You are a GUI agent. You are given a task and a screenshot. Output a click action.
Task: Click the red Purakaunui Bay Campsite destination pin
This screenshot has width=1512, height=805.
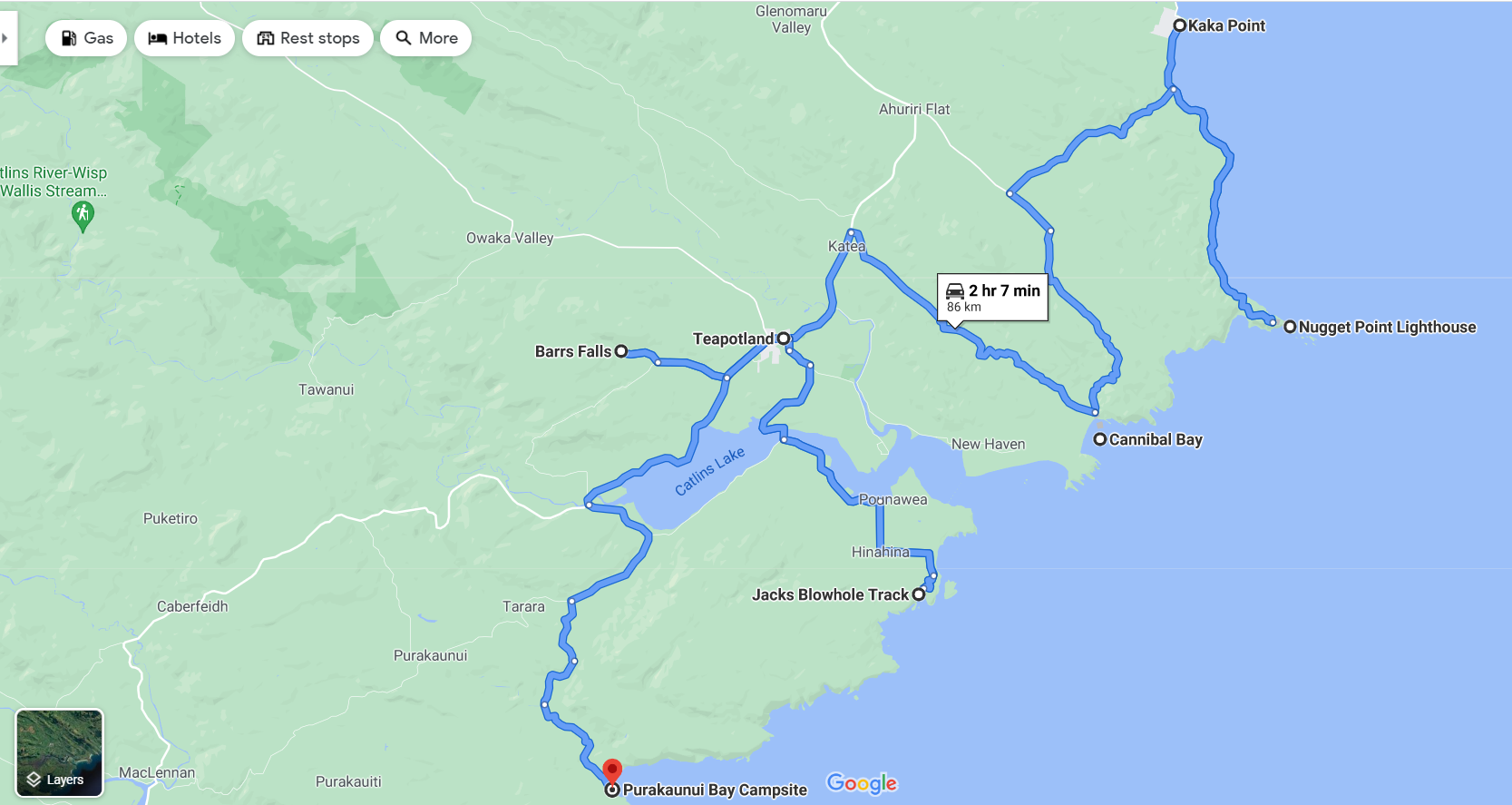612,771
